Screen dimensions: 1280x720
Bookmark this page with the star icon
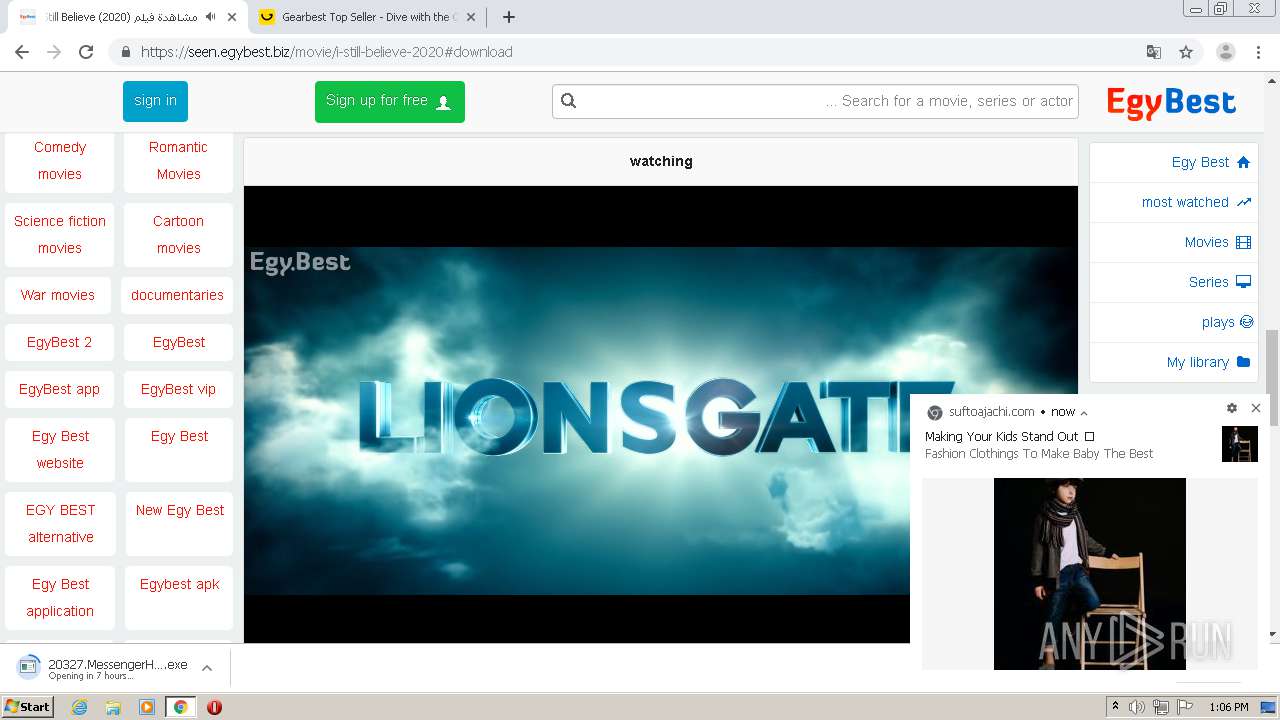tap(1186, 52)
